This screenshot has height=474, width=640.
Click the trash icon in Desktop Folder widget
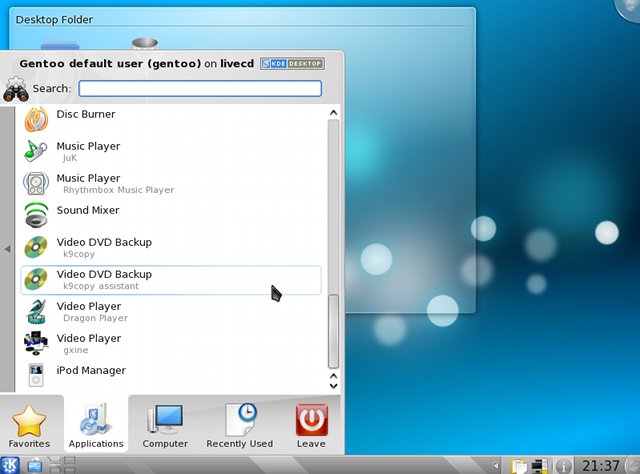tap(144, 43)
